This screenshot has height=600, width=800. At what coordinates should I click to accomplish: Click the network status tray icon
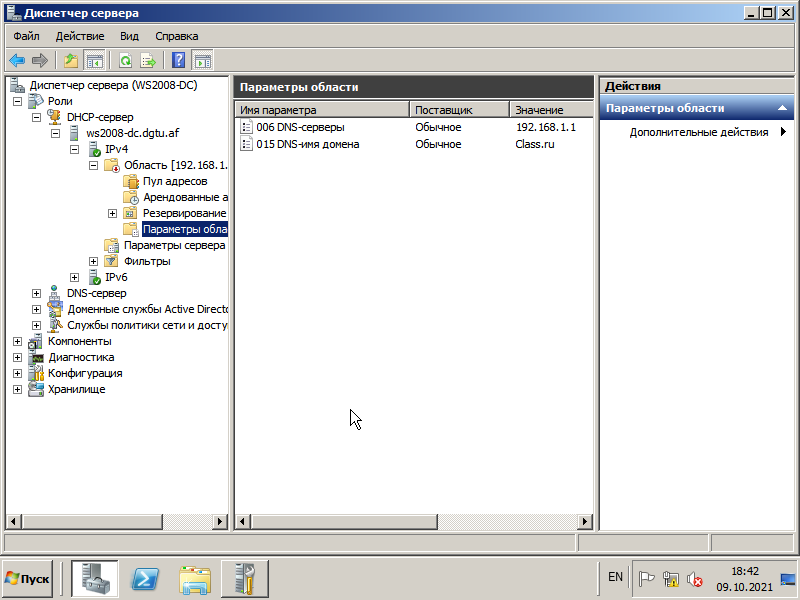pos(670,579)
